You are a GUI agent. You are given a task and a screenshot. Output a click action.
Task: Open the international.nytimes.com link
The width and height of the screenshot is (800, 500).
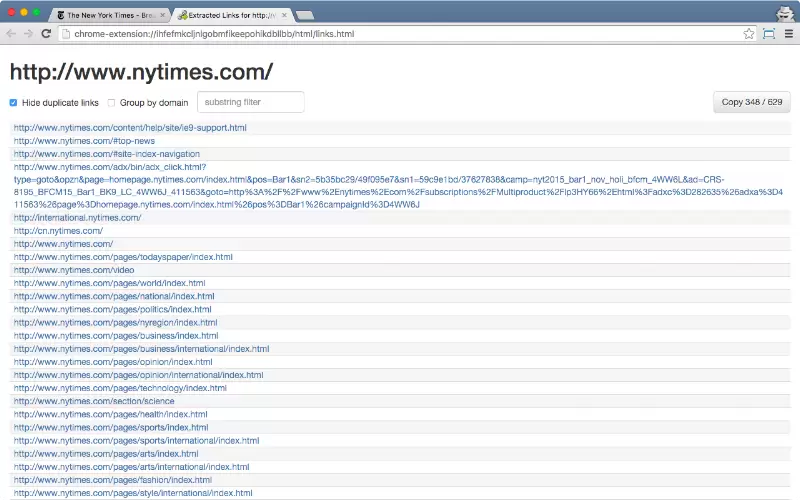click(x=77, y=217)
